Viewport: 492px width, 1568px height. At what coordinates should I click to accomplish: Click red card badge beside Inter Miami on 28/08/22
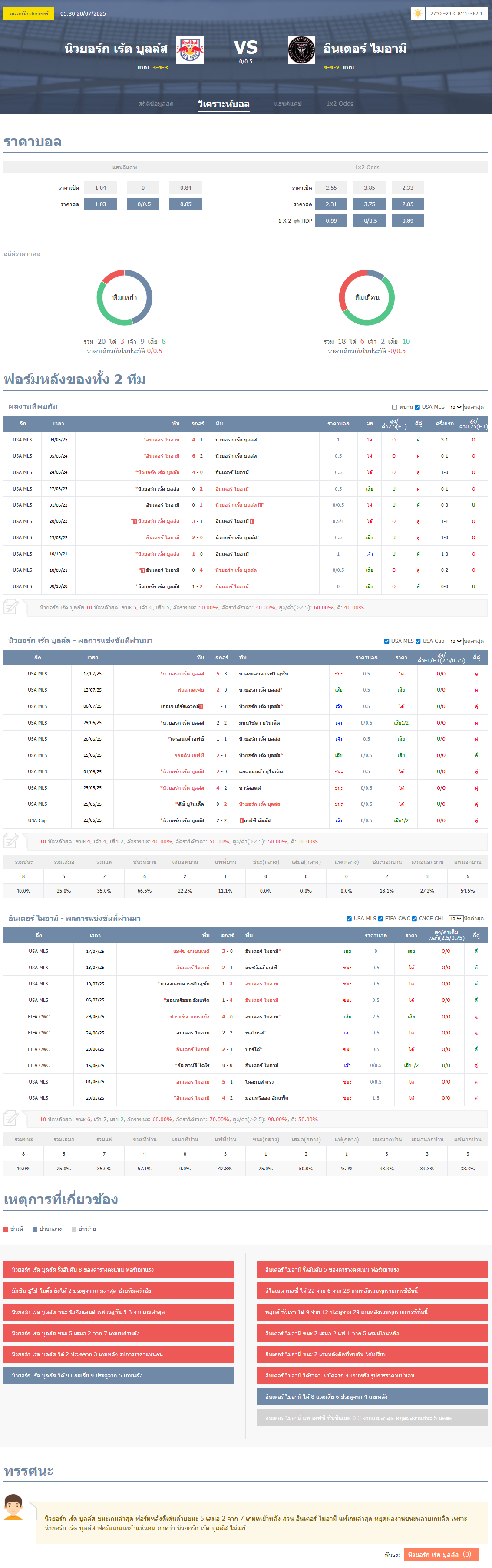(251, 522)
